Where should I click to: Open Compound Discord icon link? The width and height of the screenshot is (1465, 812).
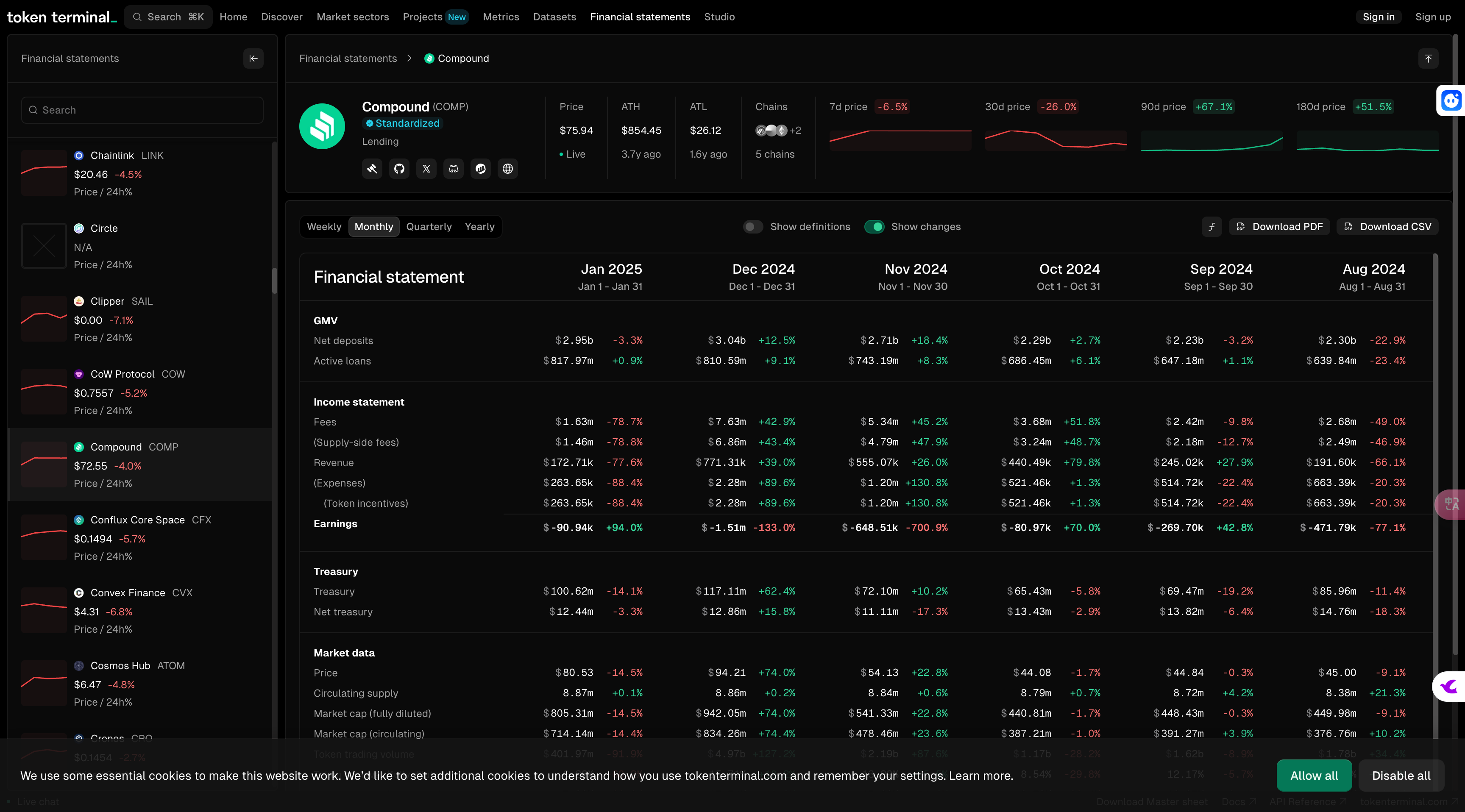point(453,168)
